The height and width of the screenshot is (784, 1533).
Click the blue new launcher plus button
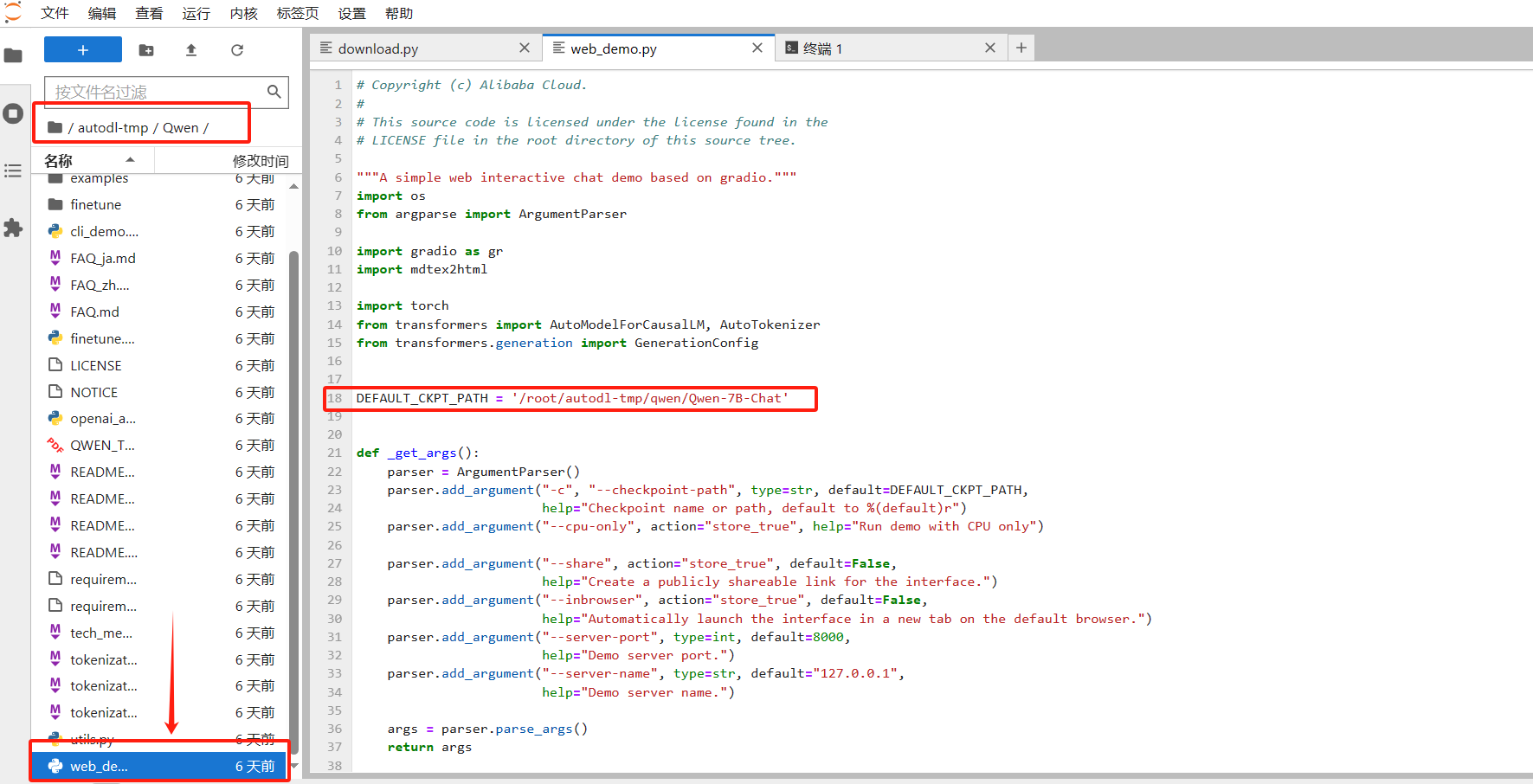82,50
